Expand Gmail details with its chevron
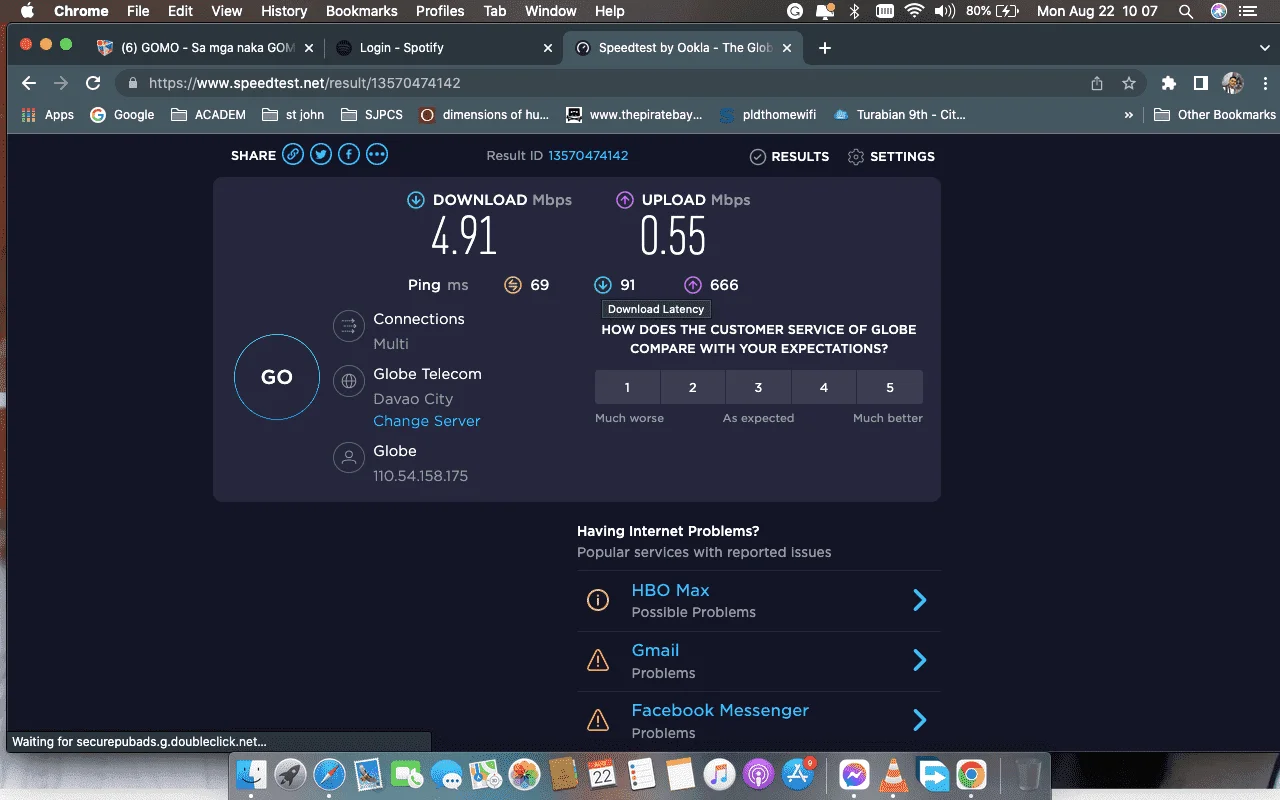 (x=920, y=660)
